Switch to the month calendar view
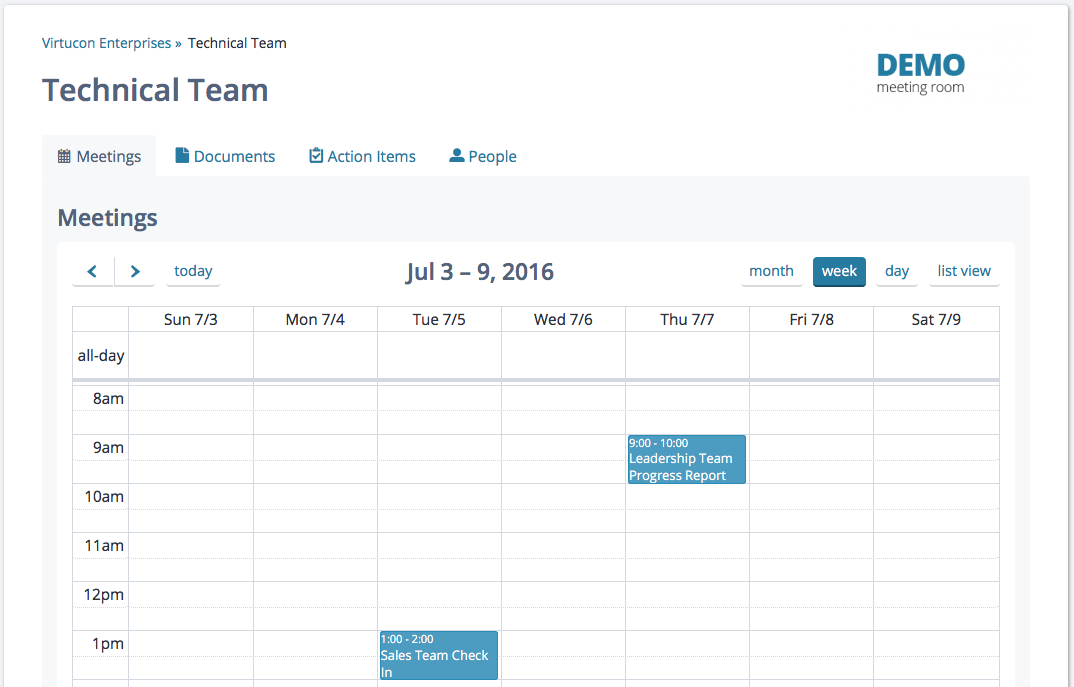Screen dimensions: 1074x687 click(771, 271)
